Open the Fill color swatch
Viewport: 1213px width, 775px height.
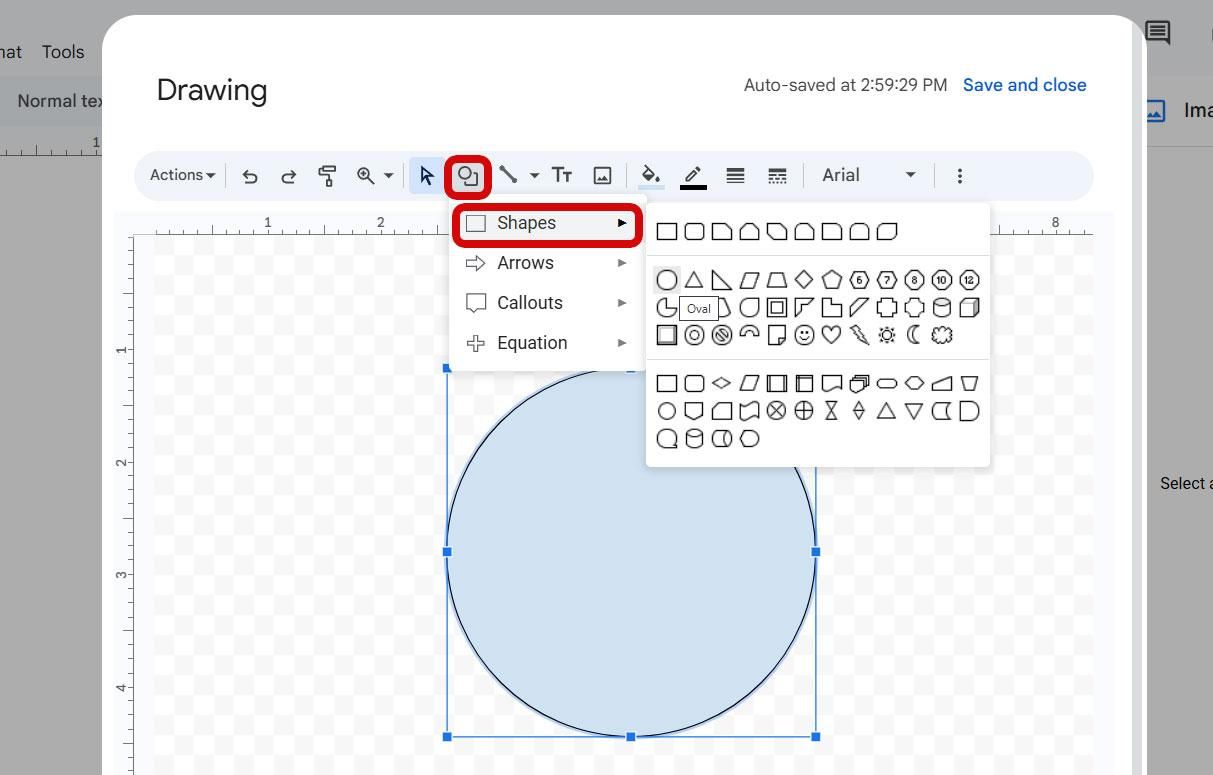649,175
